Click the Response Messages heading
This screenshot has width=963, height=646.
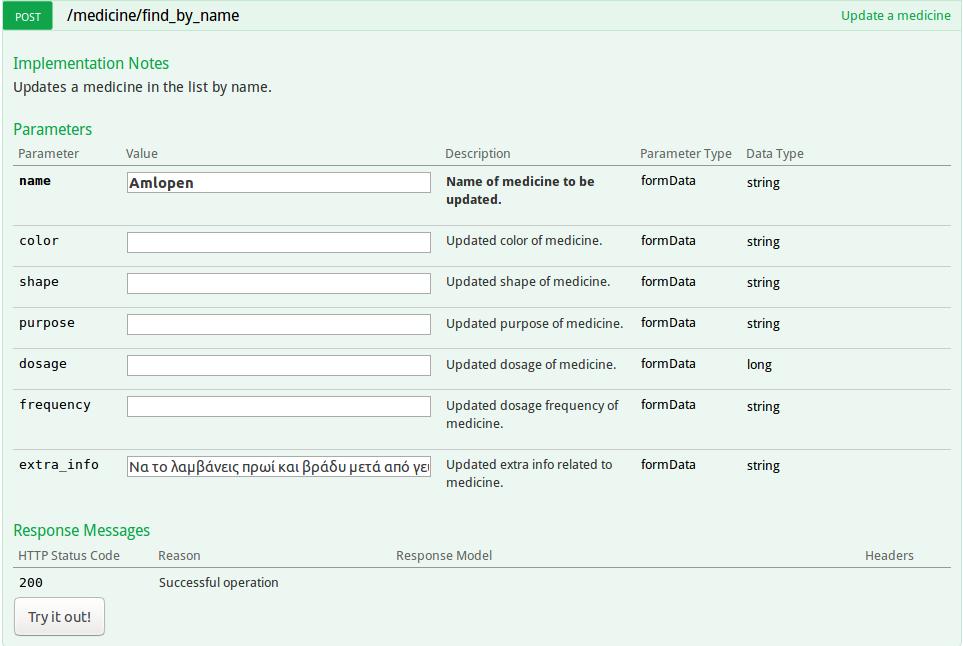click(x=82, y=530)
